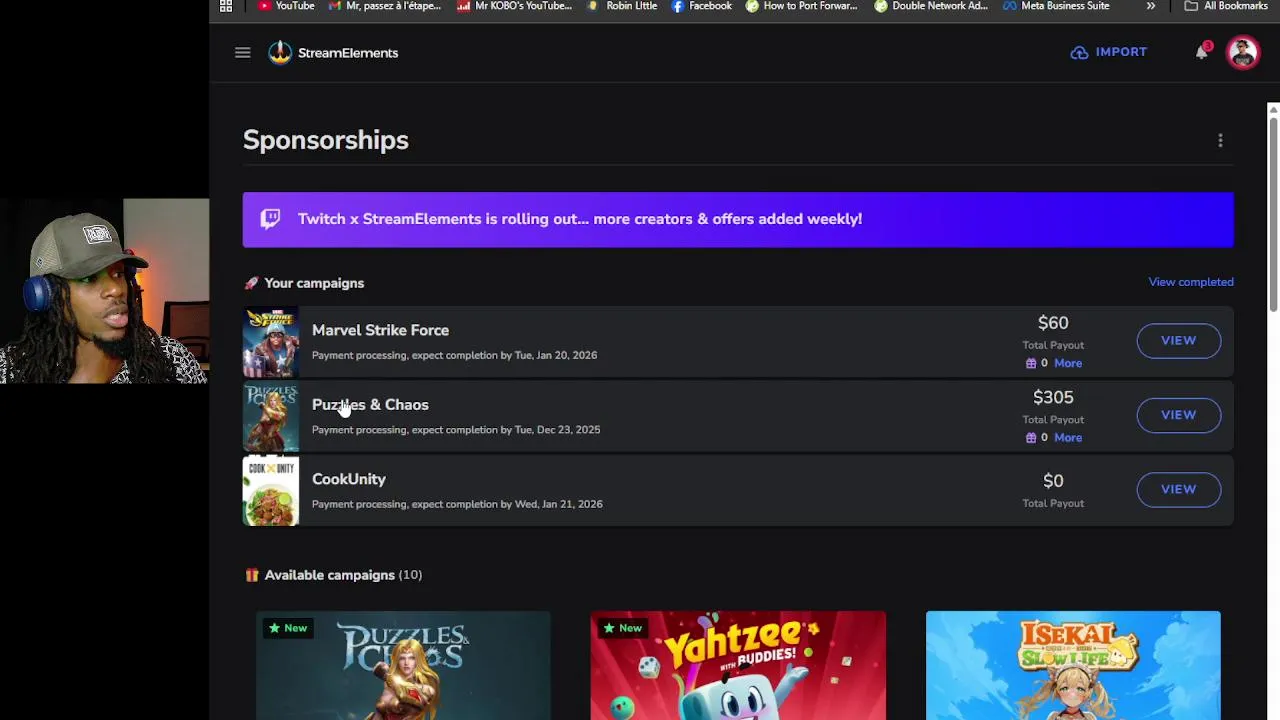Screen dimensions: 1280x720
Task: Click Puzzles & Chaos Dec 23 completion text
Action: 456,430
